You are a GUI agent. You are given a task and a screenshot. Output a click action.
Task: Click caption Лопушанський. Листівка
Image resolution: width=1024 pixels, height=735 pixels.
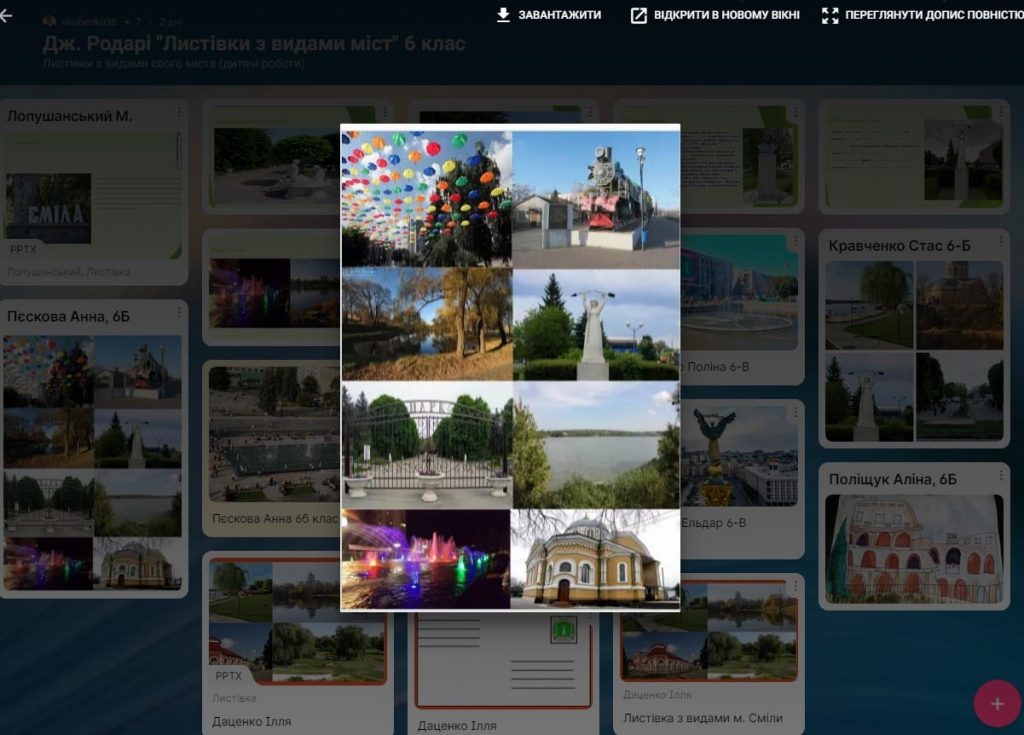(x=69, y=271)
